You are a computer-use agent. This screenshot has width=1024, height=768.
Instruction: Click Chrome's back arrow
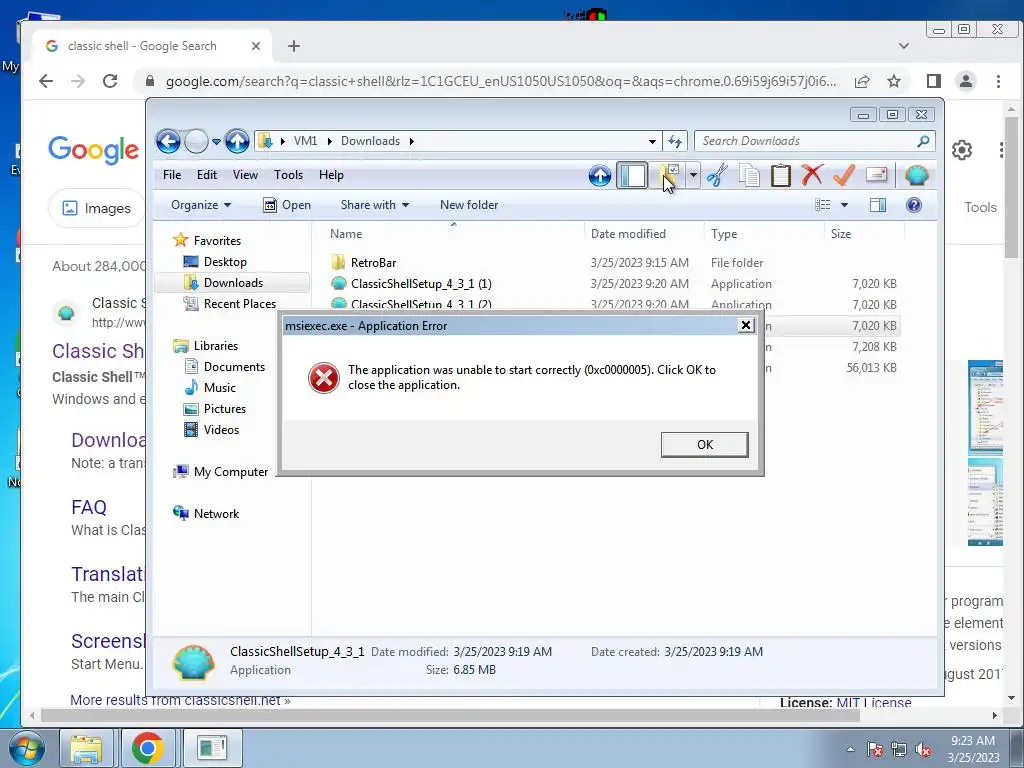(x=46, y=81)
